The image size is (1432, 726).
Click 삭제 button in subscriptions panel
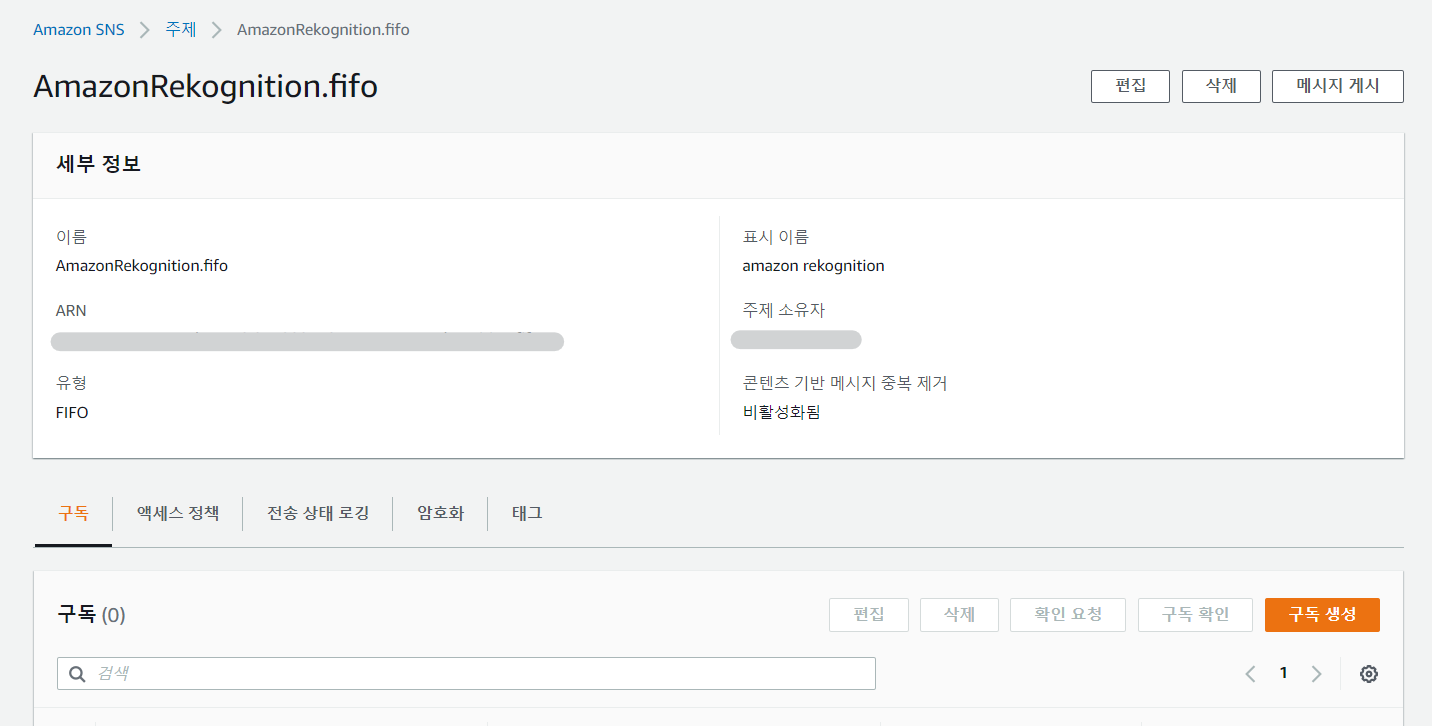959,615
